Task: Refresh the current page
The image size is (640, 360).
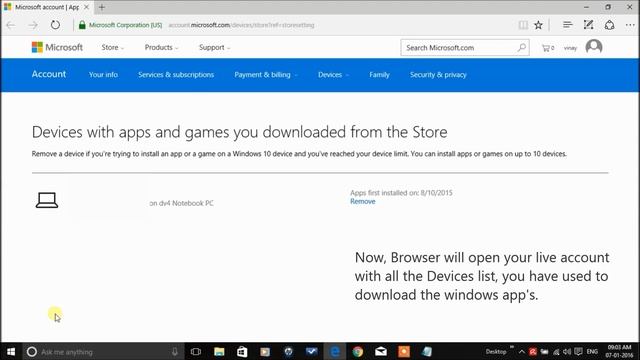Action: pos(55,25)
